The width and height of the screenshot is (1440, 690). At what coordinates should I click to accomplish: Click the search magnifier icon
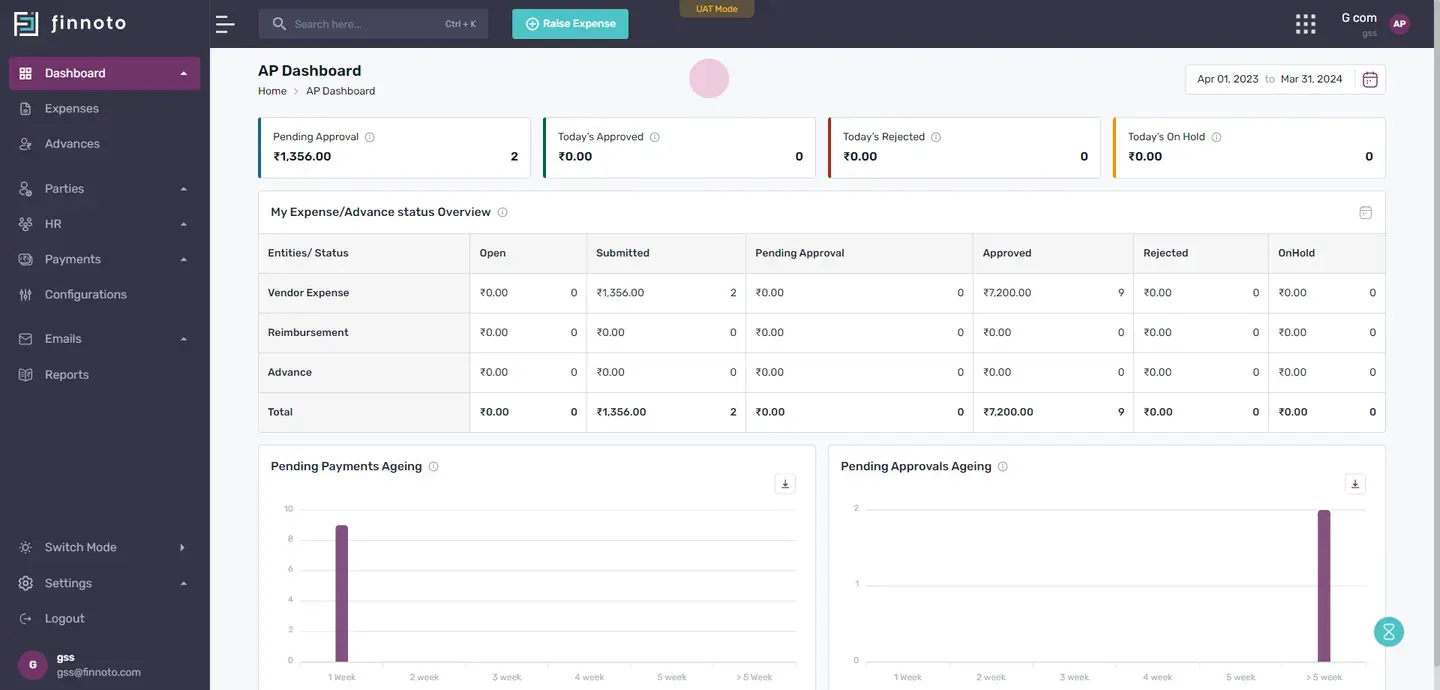coord(279,24)
